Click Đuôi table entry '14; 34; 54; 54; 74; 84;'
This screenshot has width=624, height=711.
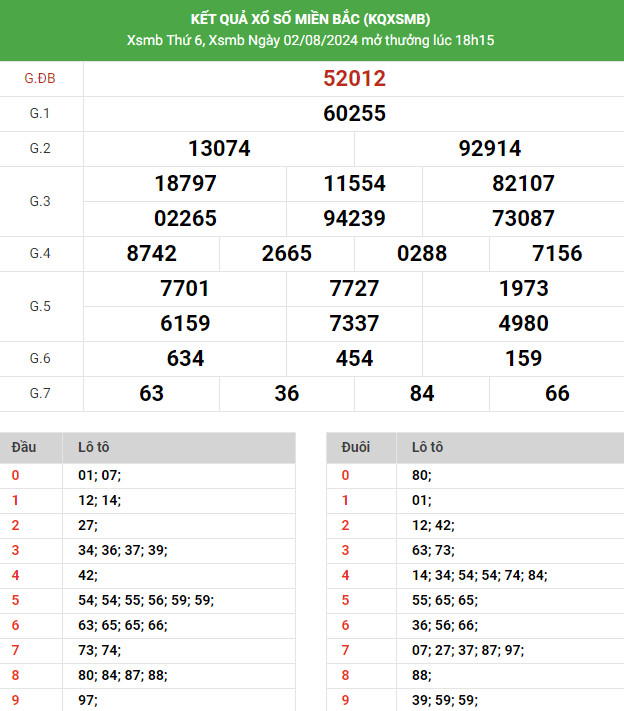click(x=480, y=575)
